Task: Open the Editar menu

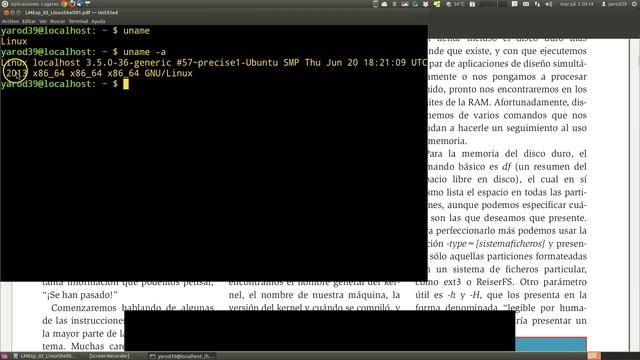Action: pyautogui.click(x=29, y=21)
